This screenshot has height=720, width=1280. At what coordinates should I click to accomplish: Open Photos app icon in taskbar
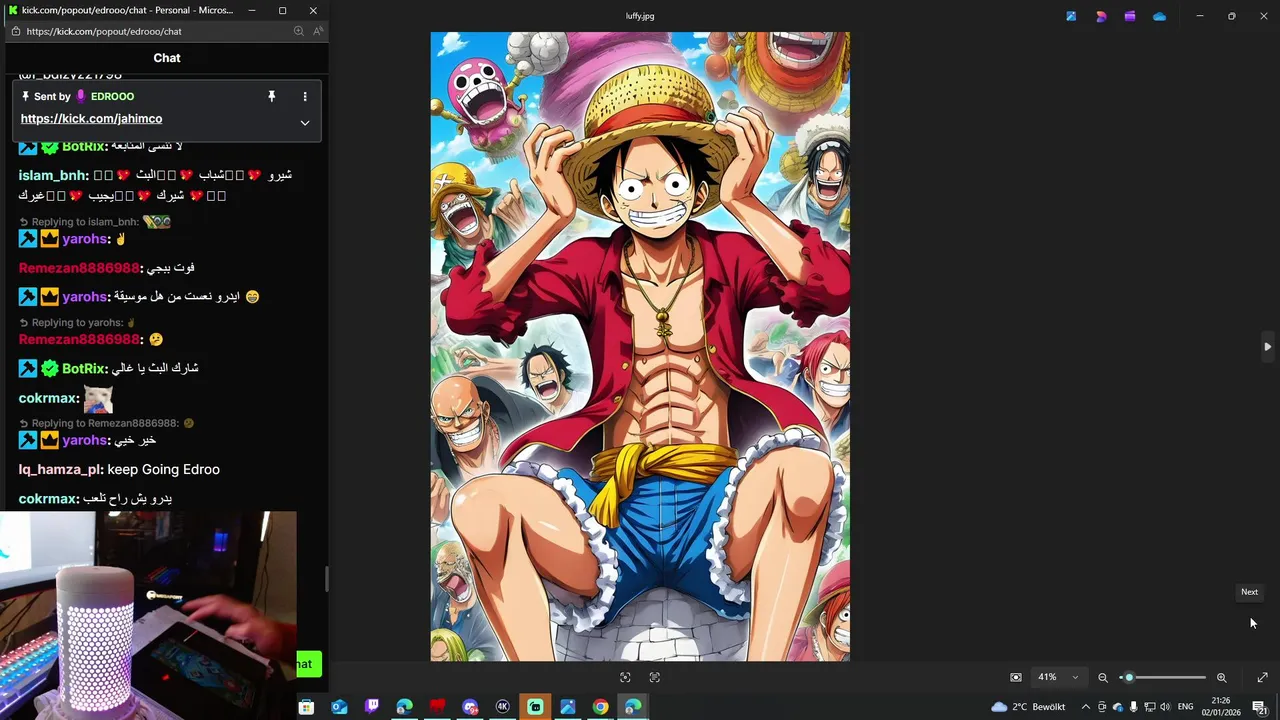(568, 707)
